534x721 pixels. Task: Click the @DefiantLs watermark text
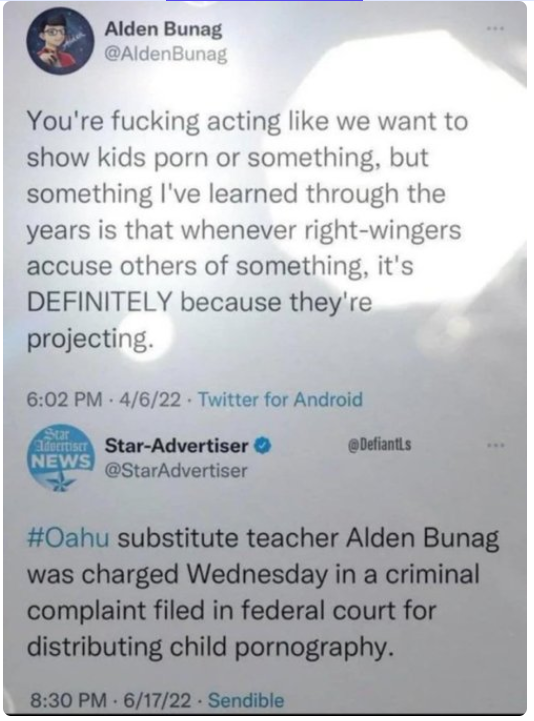point(380,445)
